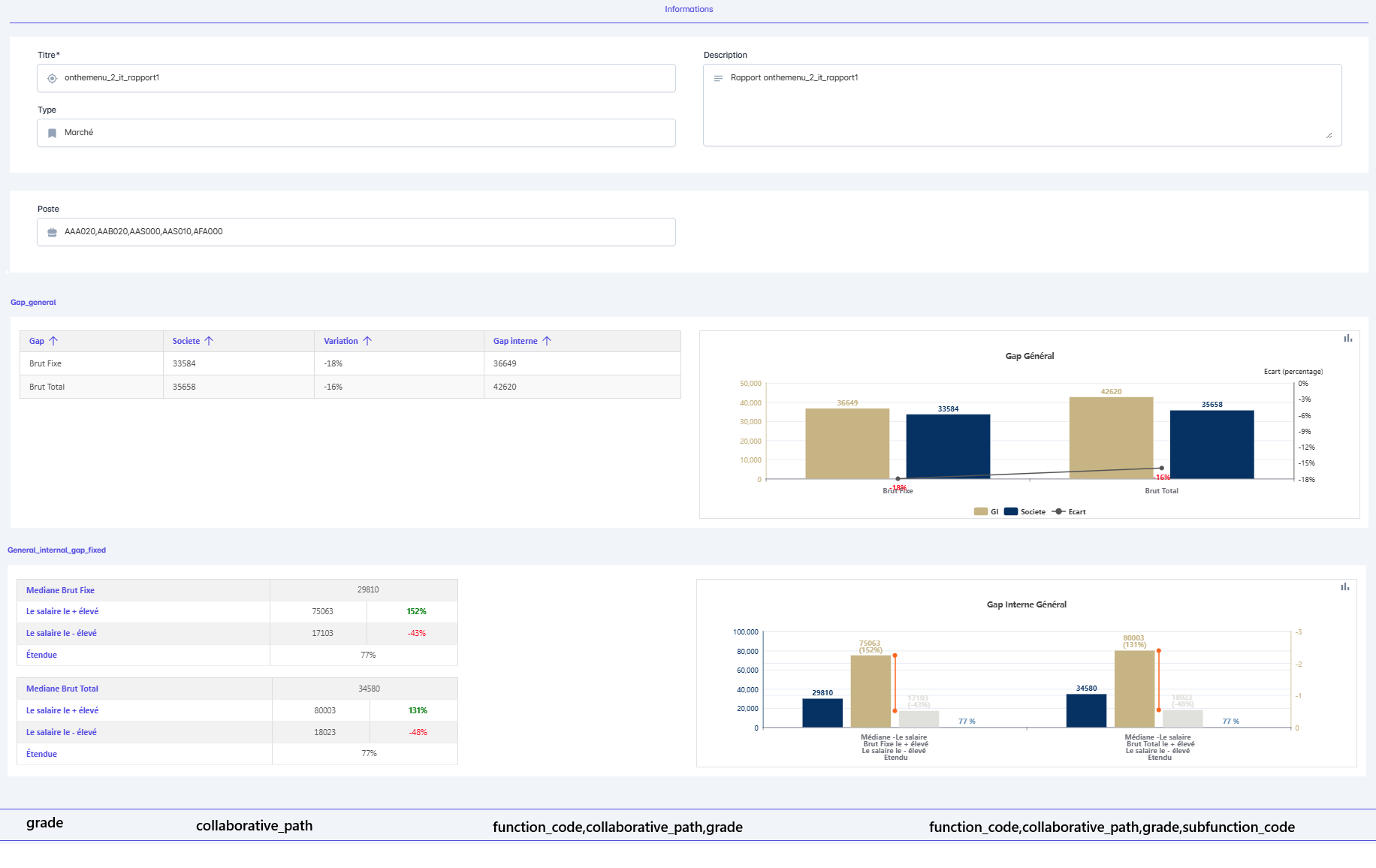
Task: Click the navy Societe bar for Brut Total
Action: pyautogui.click(x=1212, y=445)
